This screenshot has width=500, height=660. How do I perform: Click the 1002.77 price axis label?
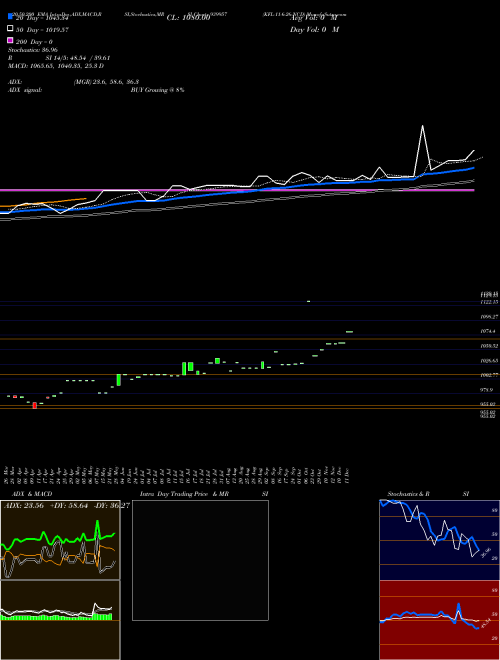click(x=489, y=375)
